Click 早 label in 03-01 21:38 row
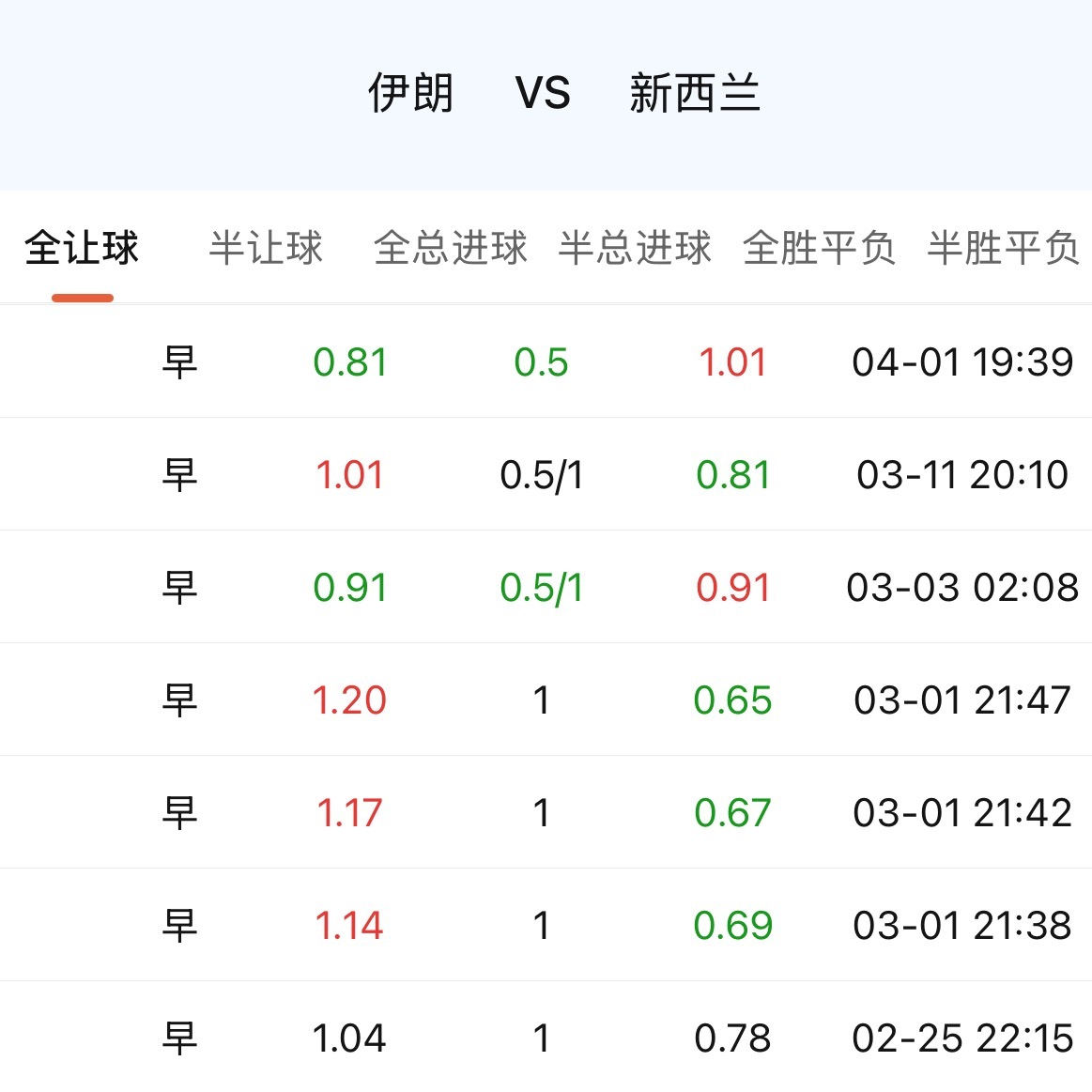1092x1092 pixels. (x=179, y=926)
